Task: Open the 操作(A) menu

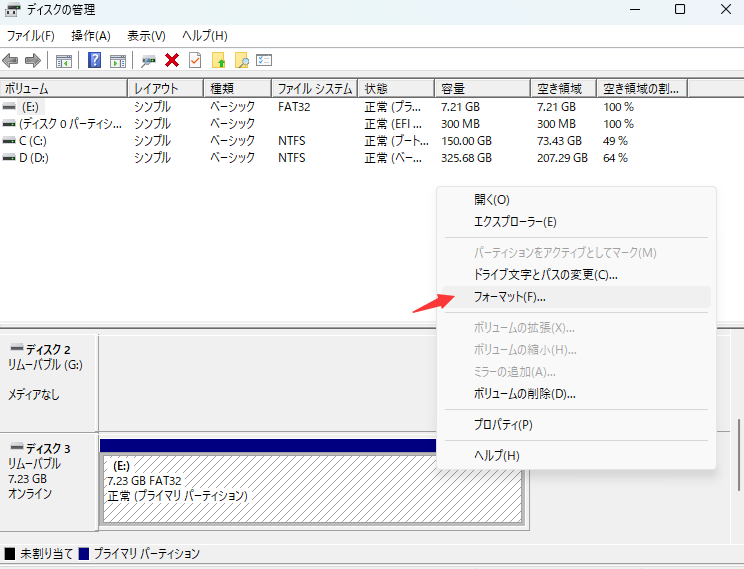Action: point(91,36)
